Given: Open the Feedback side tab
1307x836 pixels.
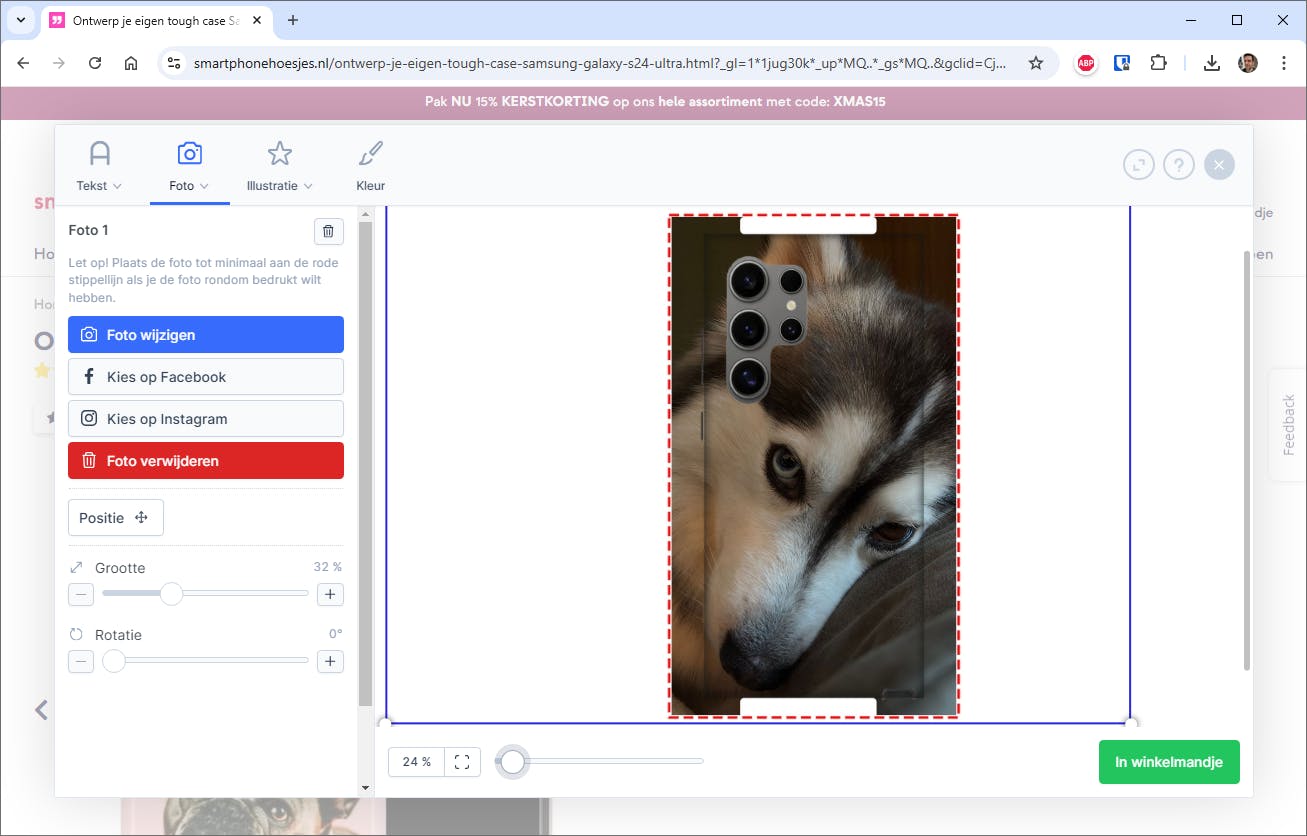Looking at the screenshot, I should 1289,425.
